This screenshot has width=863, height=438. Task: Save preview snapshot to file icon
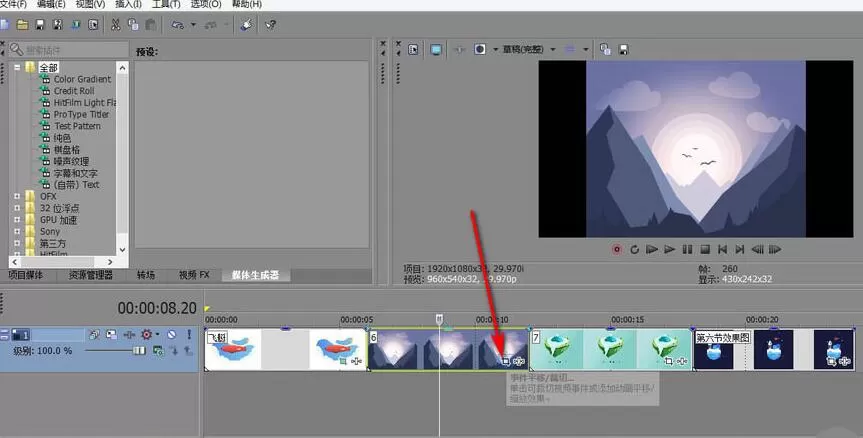[624, 50]
